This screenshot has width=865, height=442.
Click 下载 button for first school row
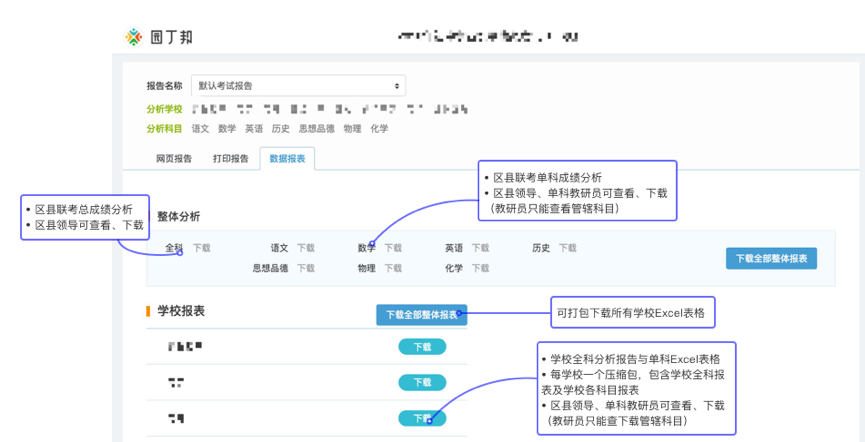tap(422, 347)
